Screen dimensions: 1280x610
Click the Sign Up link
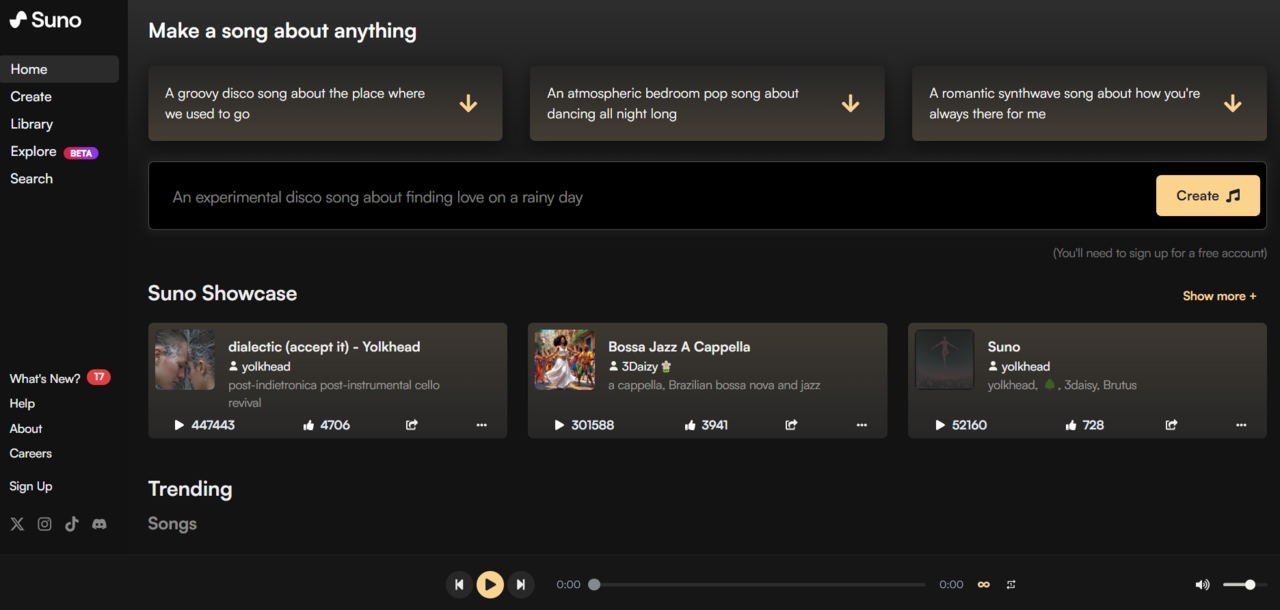click(31, 486)
